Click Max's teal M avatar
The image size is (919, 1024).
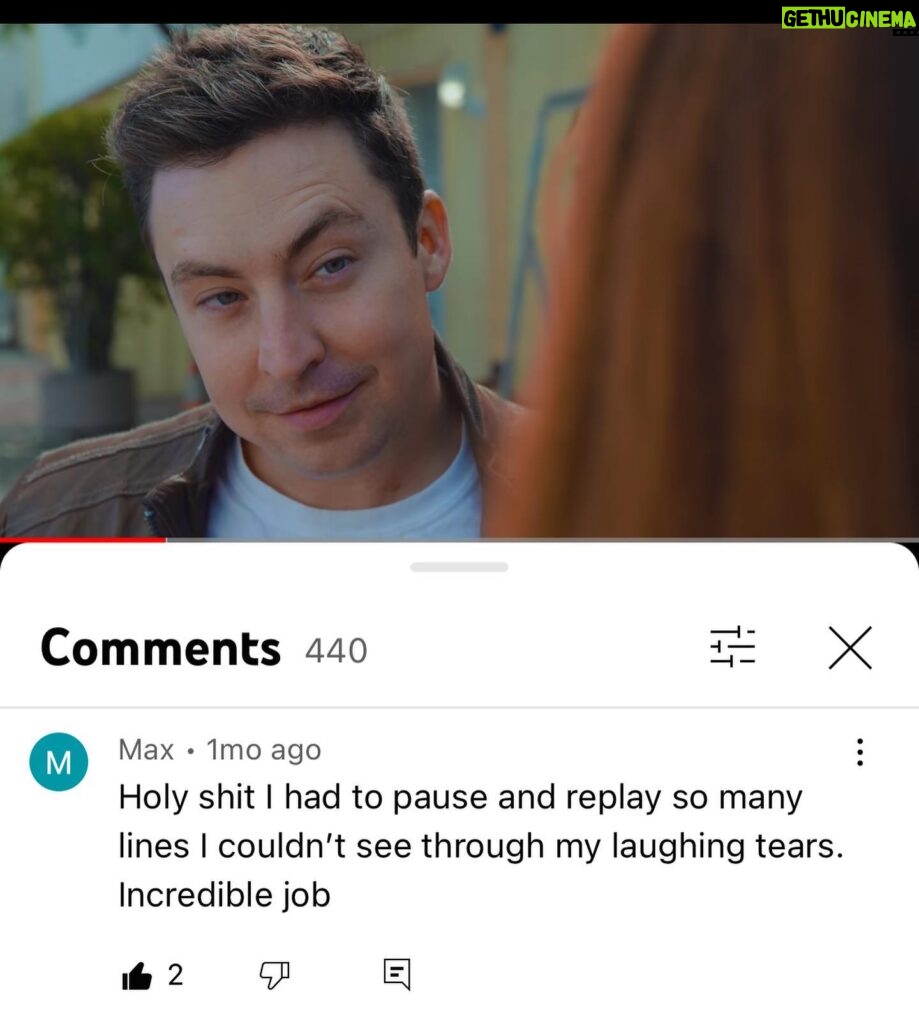pos(59,761)
